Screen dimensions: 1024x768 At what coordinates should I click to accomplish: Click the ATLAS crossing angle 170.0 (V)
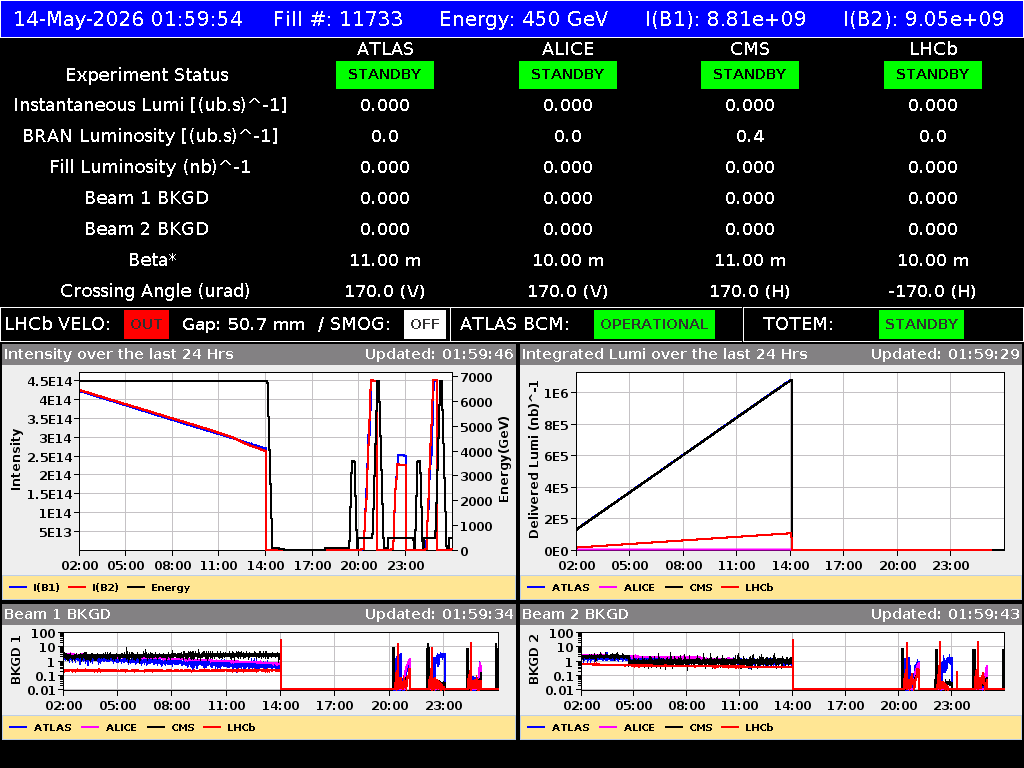(x=385, y=291)
